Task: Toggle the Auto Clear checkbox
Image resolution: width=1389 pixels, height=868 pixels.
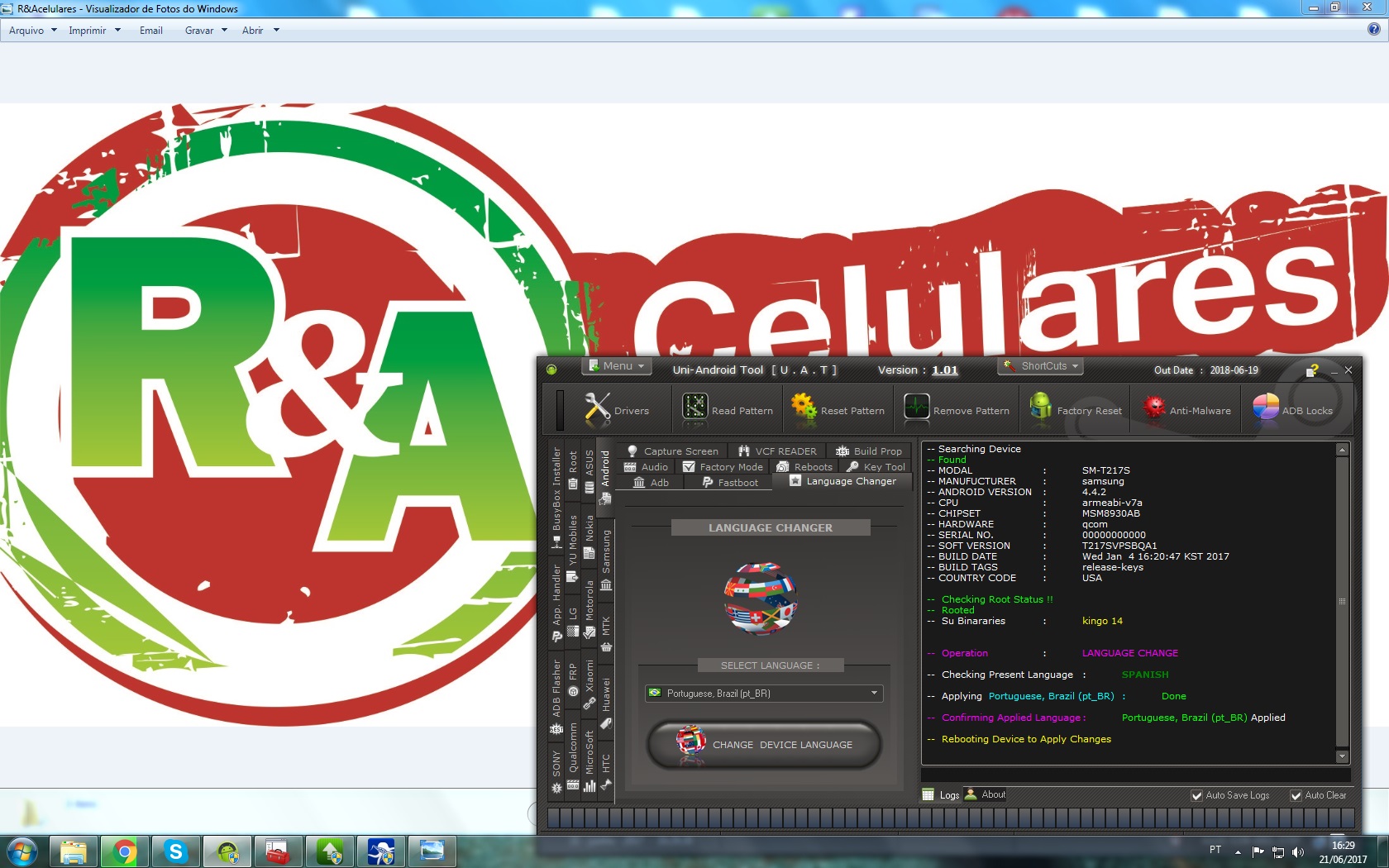Action: tap(1296, 795)
